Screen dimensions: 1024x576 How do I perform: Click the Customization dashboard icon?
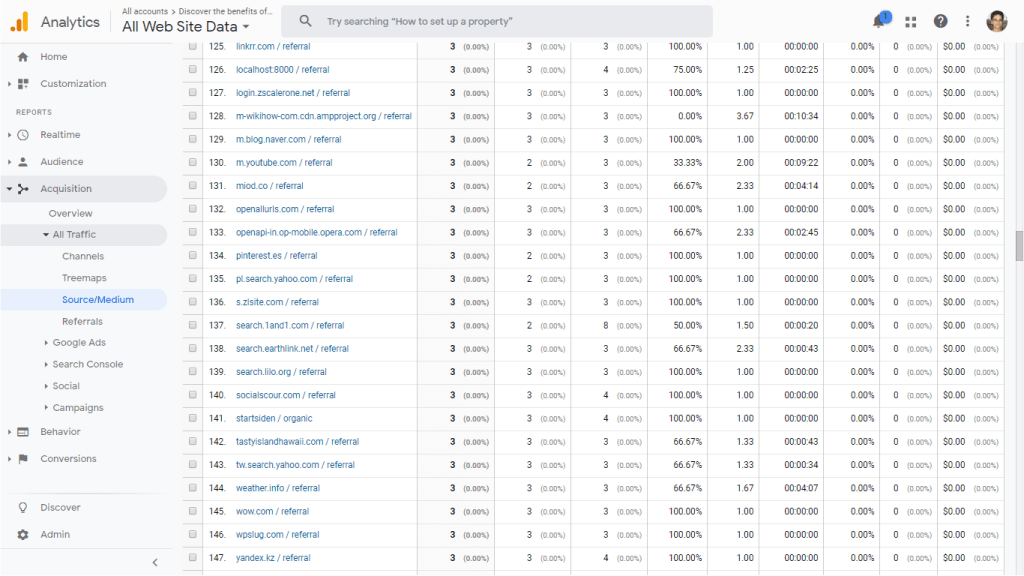tap(23, 84)
